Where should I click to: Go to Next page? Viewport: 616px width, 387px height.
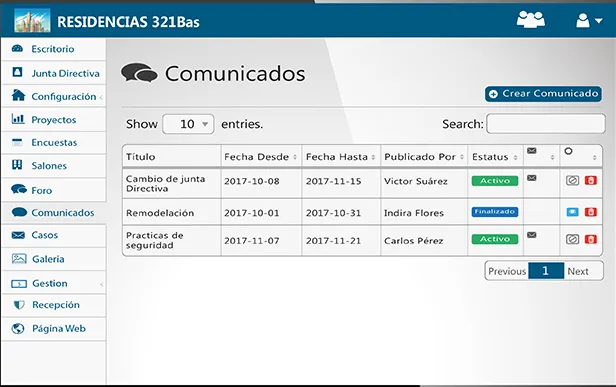point(578,271)
